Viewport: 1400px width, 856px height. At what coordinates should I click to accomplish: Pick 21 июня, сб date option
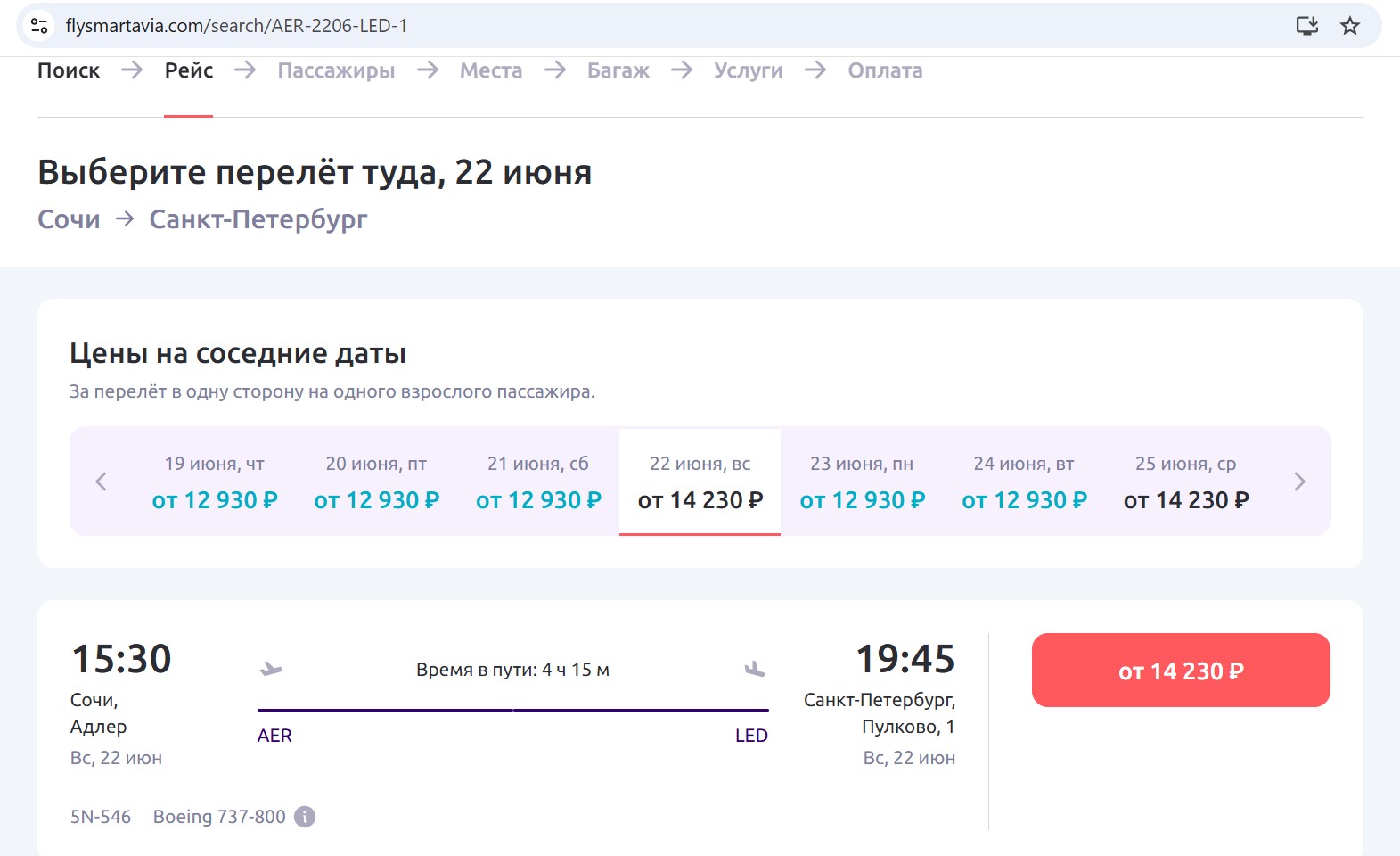coord(538,482)
